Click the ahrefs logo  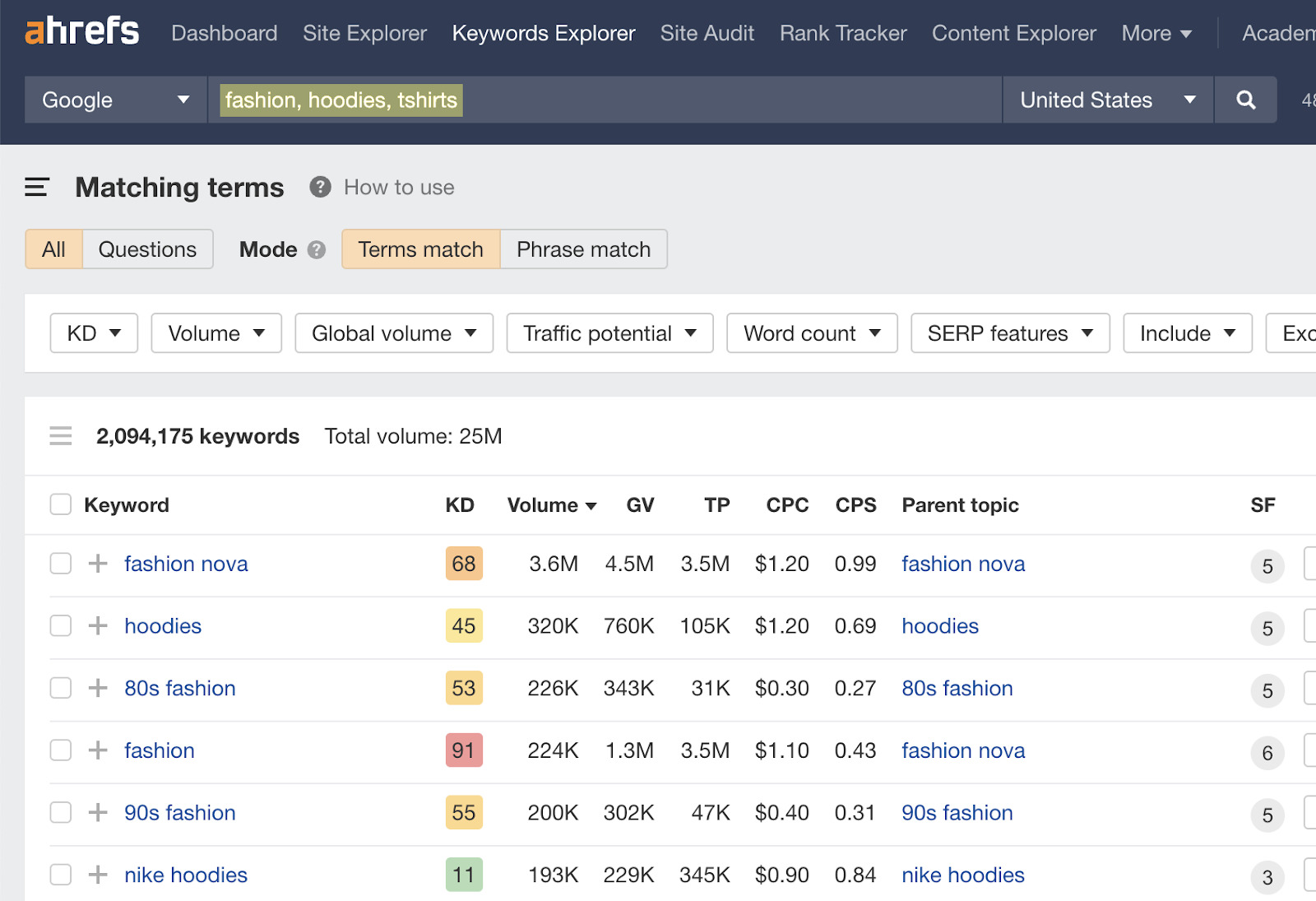coord(82,32)
